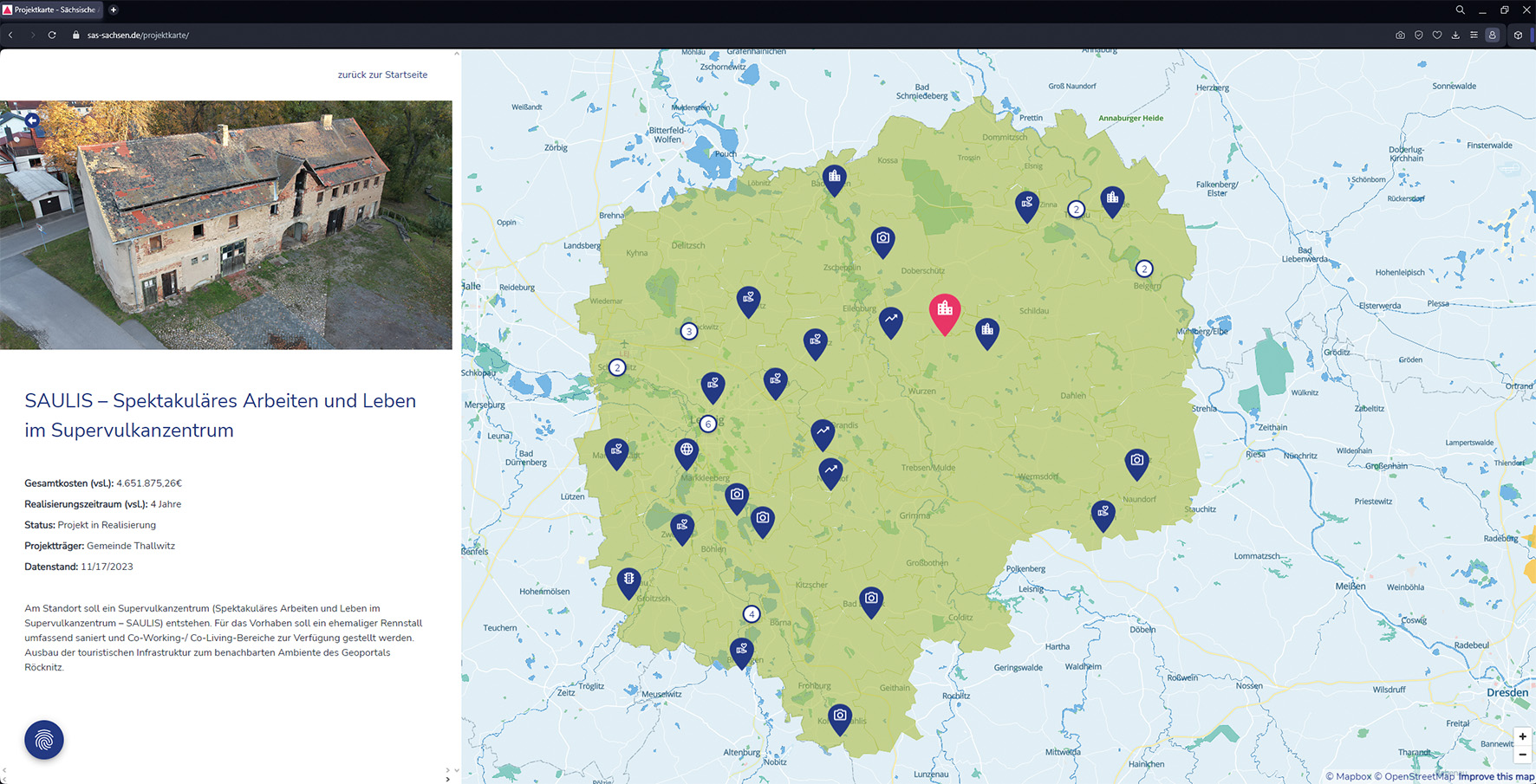The image size is (1536, 784).
Task: Expand the cluster marker labeled 4
Action: coord(752,614)
